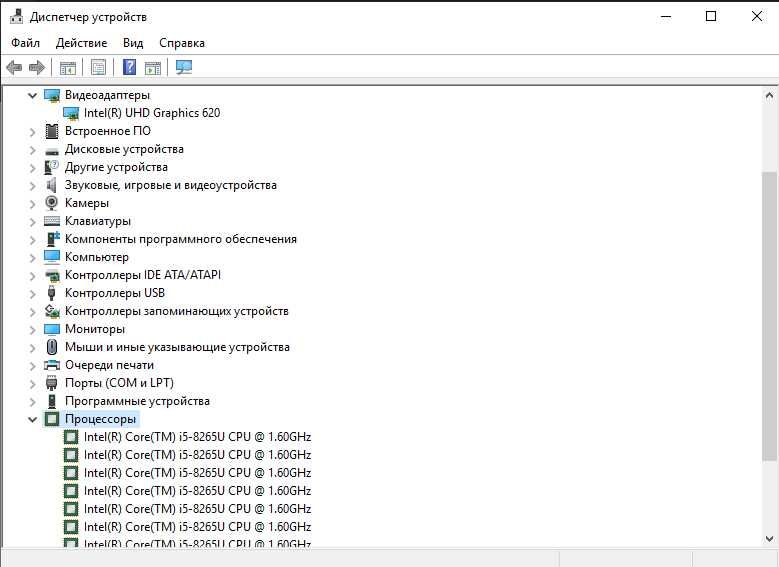Screen dimensions: 779x567
Task: Click the Камеры webcam icon
Action: pyautogui.click(x=51, y=203)
